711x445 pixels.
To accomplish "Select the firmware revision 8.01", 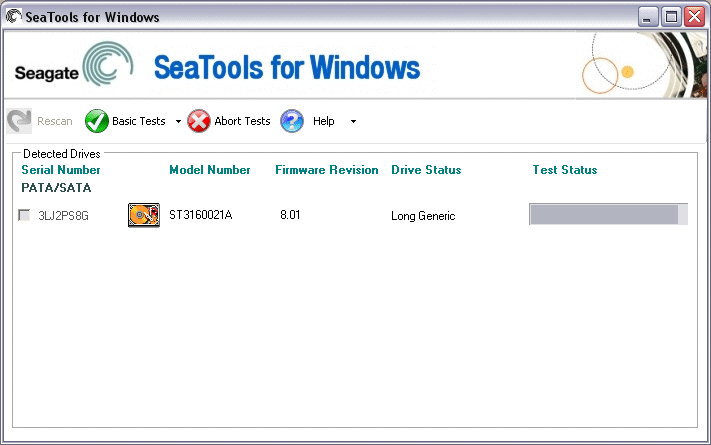I will coord(290,215).
